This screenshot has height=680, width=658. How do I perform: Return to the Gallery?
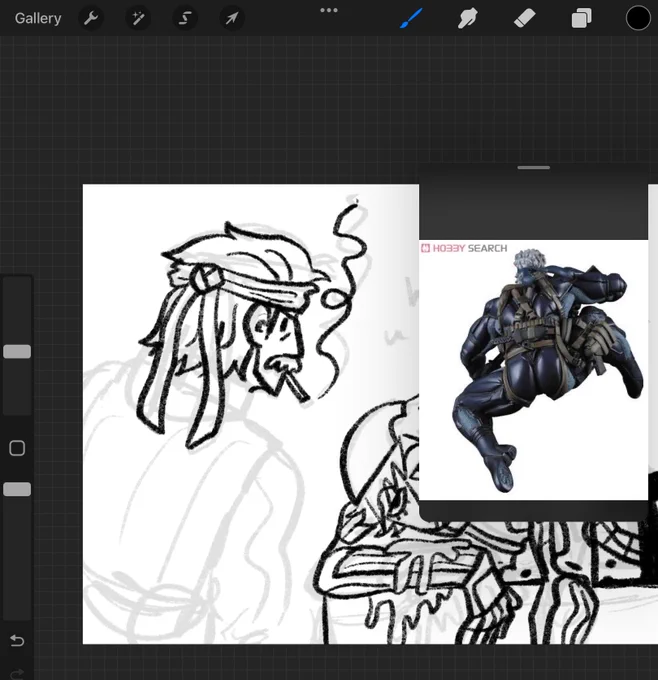(x=38, y=18)
